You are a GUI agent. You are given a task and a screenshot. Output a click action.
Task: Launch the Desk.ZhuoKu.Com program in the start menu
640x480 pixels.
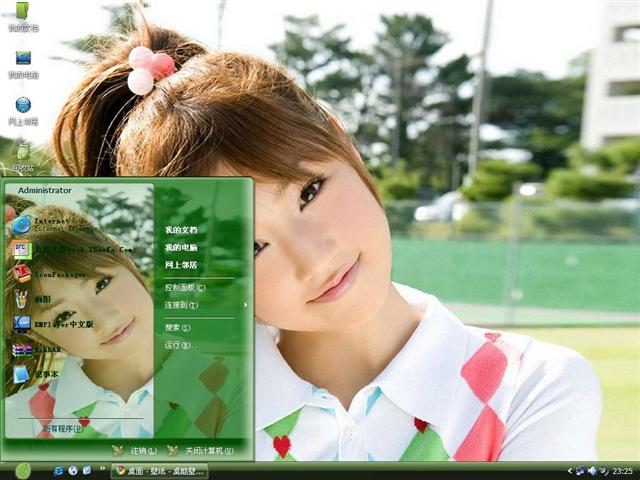pyautogui.click(x=73, y=249)
